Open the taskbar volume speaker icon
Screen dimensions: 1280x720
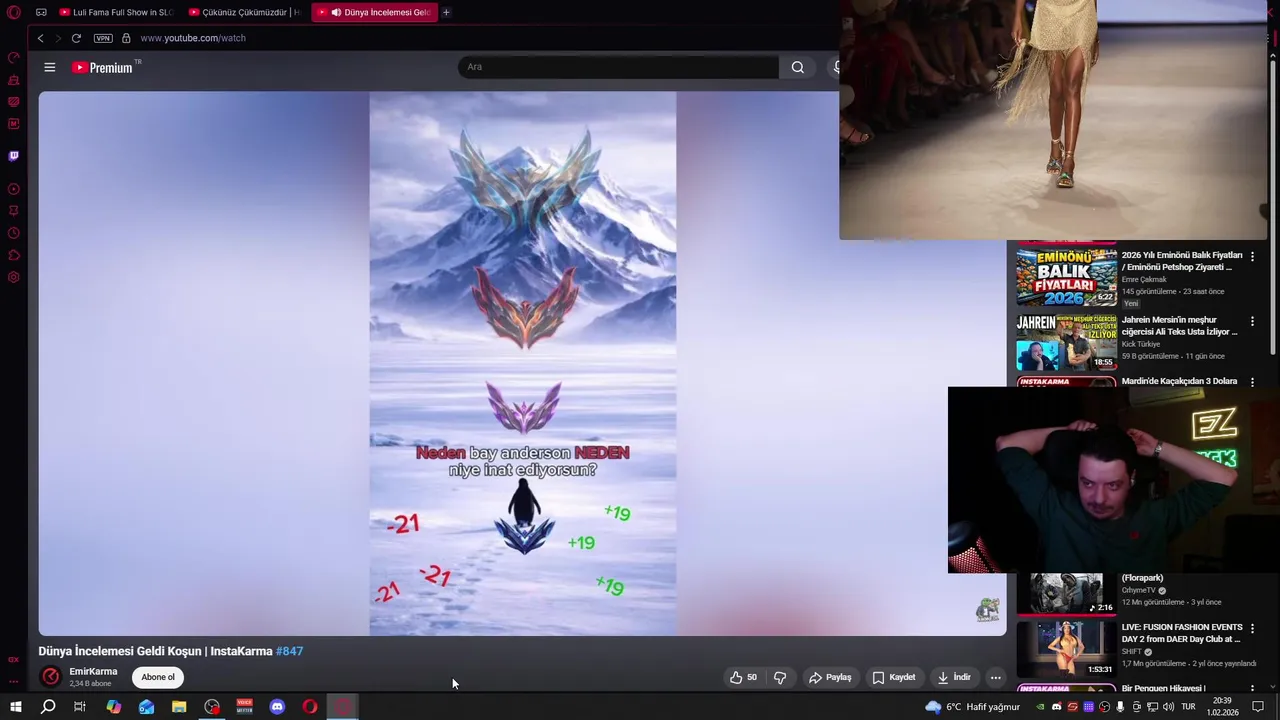click(1168, 707)
